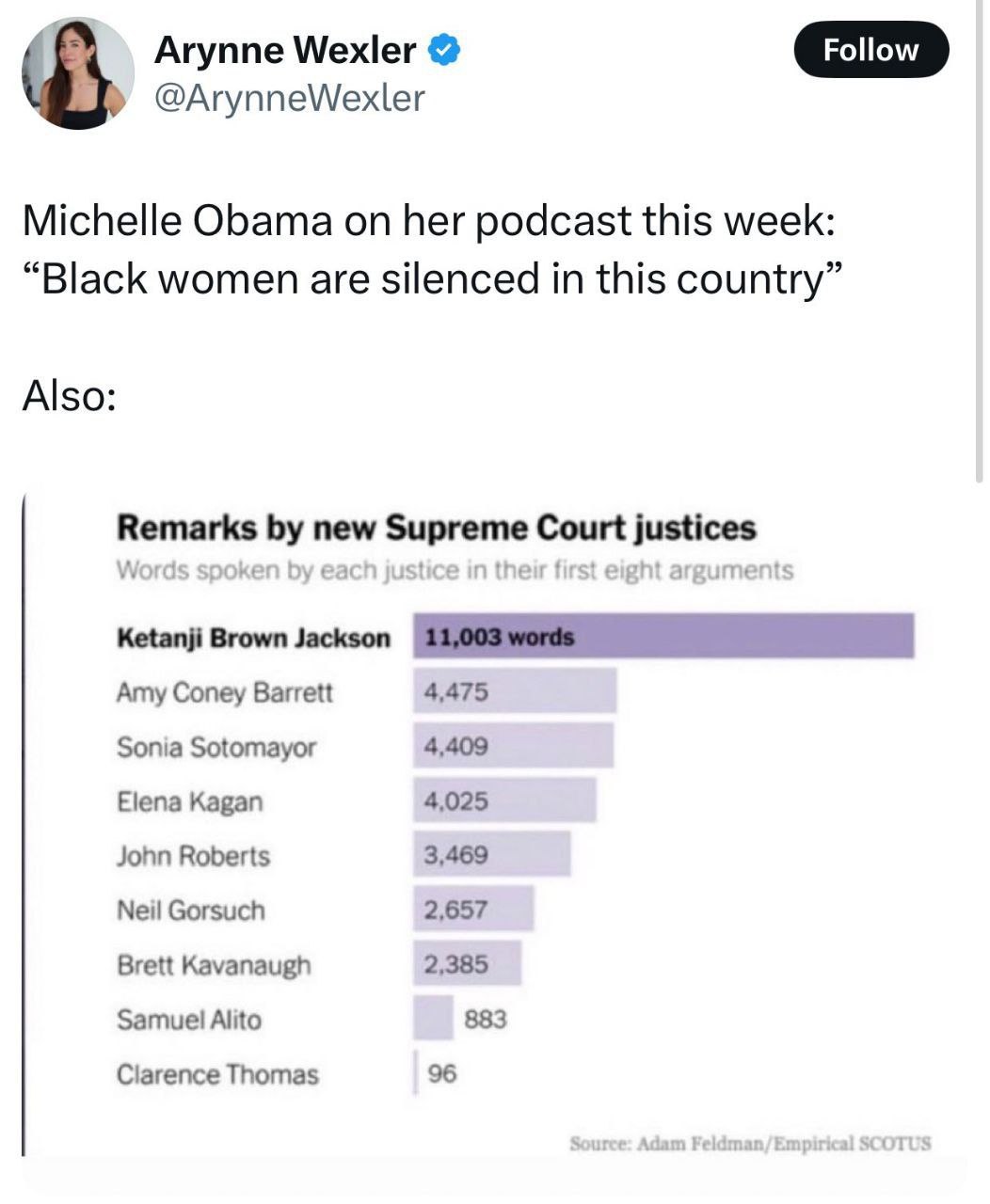Click the 883 value next to Alito's bar
The image size is (990, 1204).
click(x=486, y=1019)
